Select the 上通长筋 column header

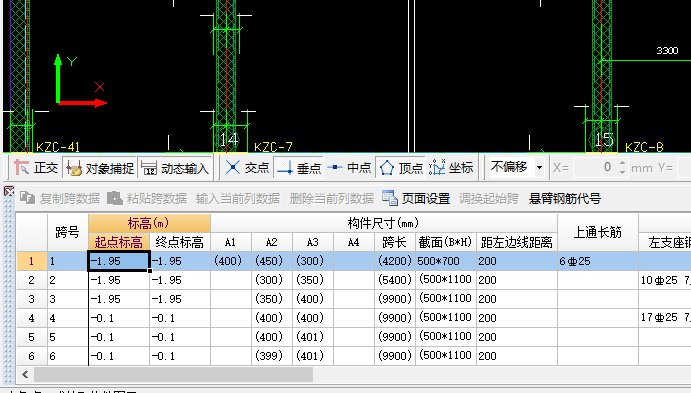598,232
